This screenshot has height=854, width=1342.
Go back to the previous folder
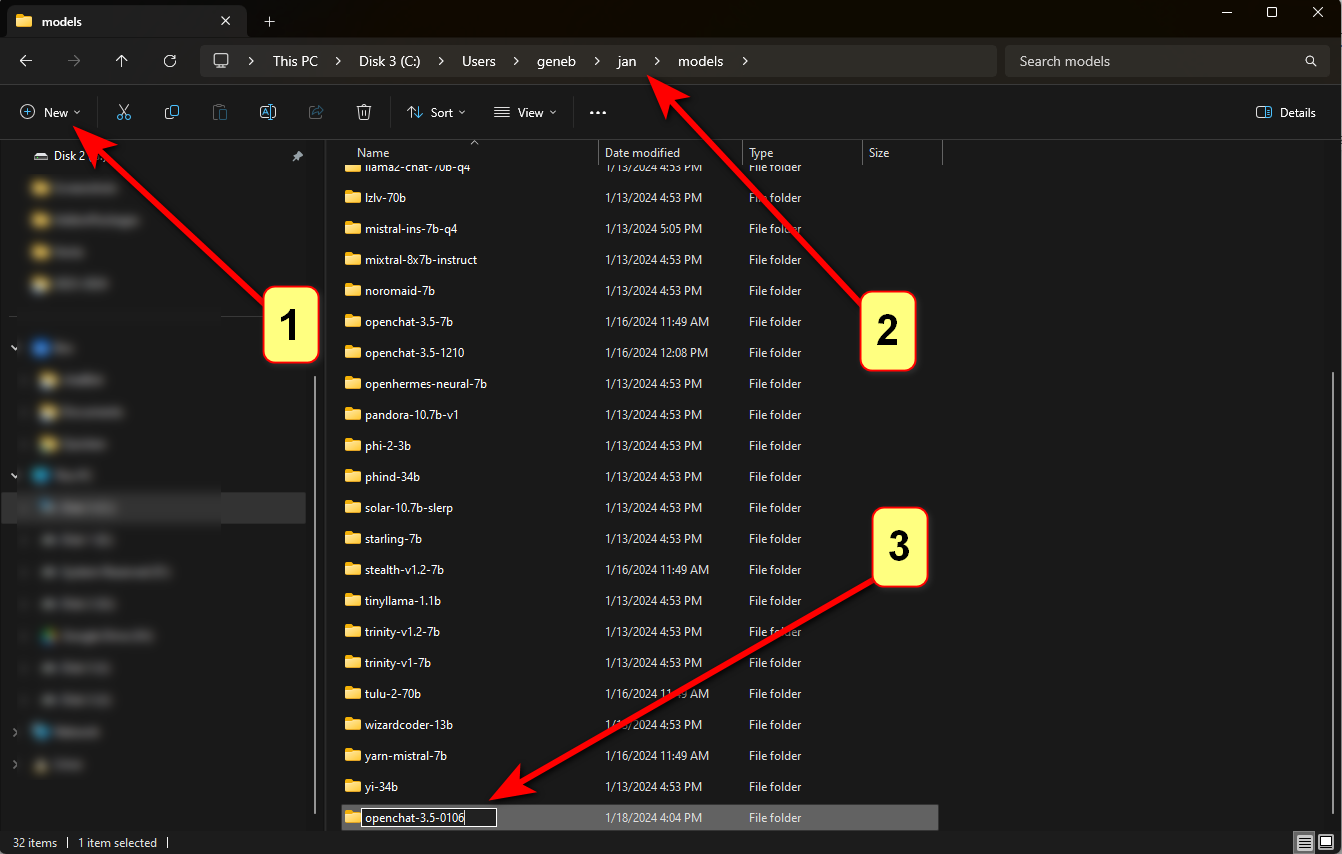[x=26, y=61]
